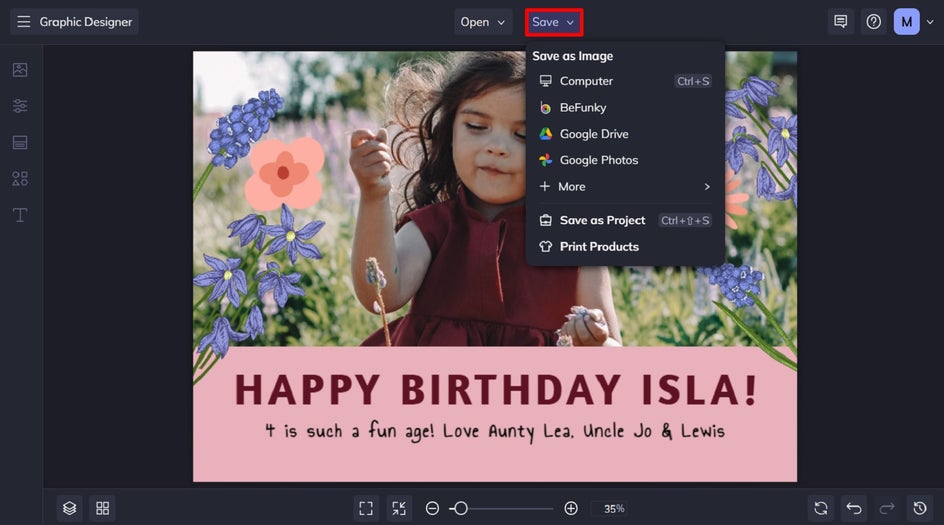Select the pink flower graphic on canvas
The image size is (944, 525).
[x=284, y=173]
